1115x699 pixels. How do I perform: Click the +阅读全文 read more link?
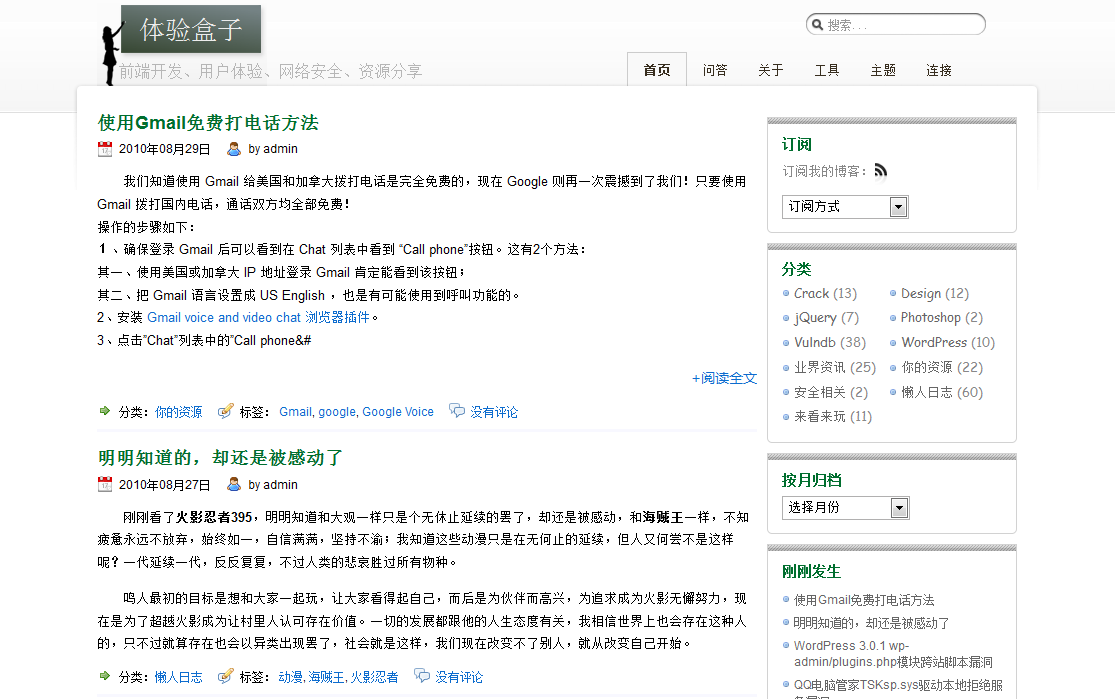coord(724,378)
